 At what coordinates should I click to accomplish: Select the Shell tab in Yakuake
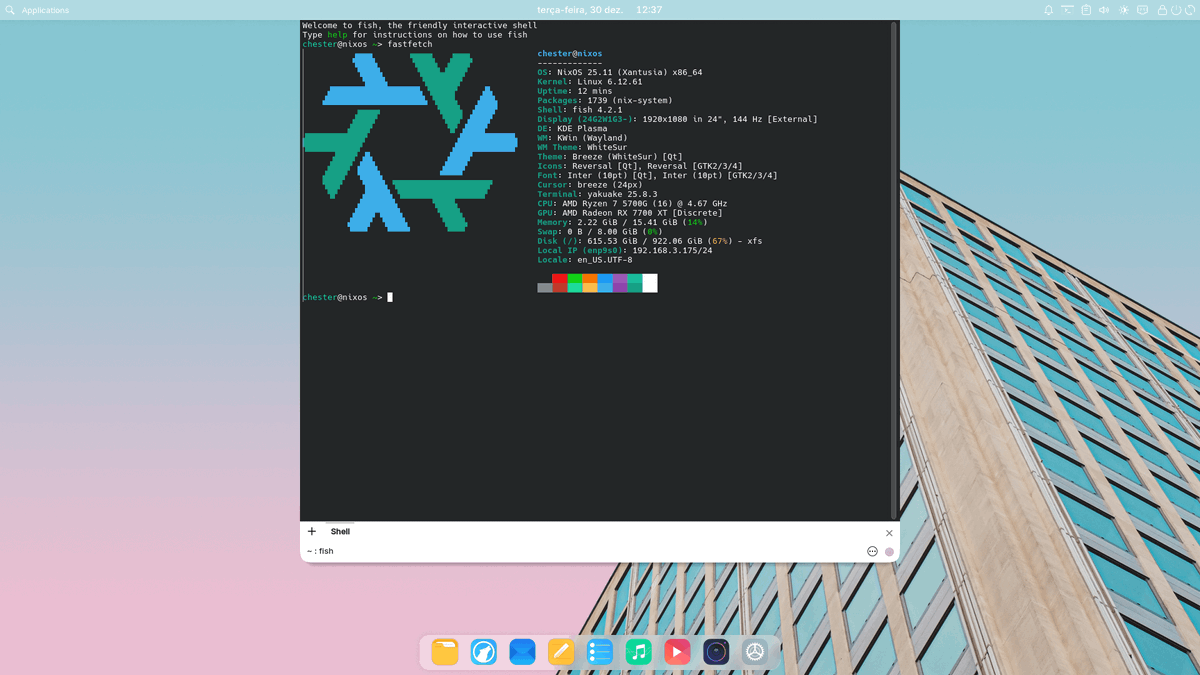pyautogui.click(x=340, y=532)
